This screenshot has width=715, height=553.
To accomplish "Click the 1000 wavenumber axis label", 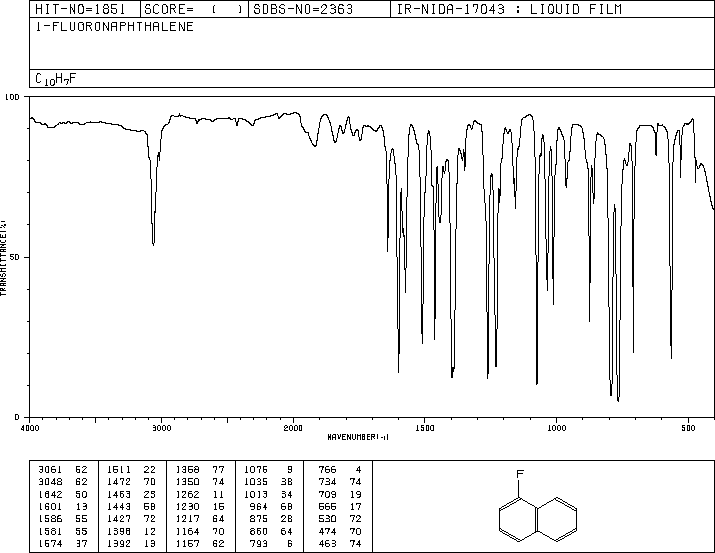I will [x=556, y=428].
